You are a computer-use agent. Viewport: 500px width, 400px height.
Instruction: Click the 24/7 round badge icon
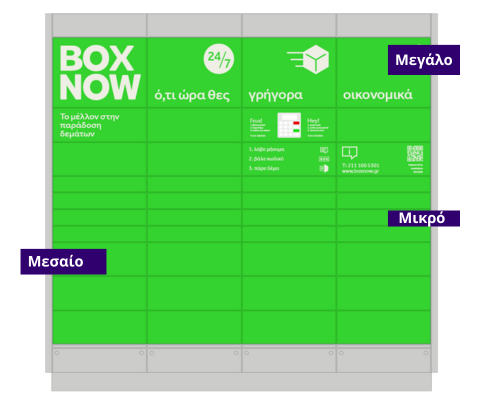pyautogui.click(x=219, y=59)
